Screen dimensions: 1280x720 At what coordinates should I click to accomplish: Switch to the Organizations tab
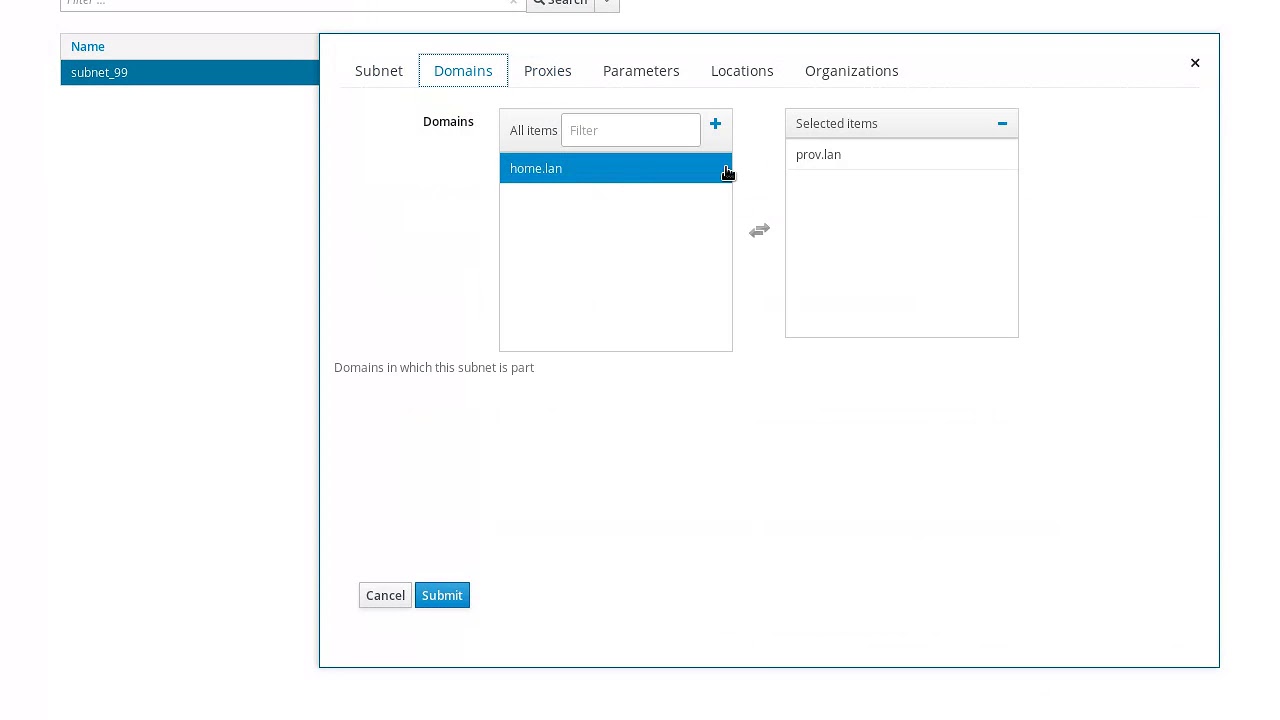[852, 71]
